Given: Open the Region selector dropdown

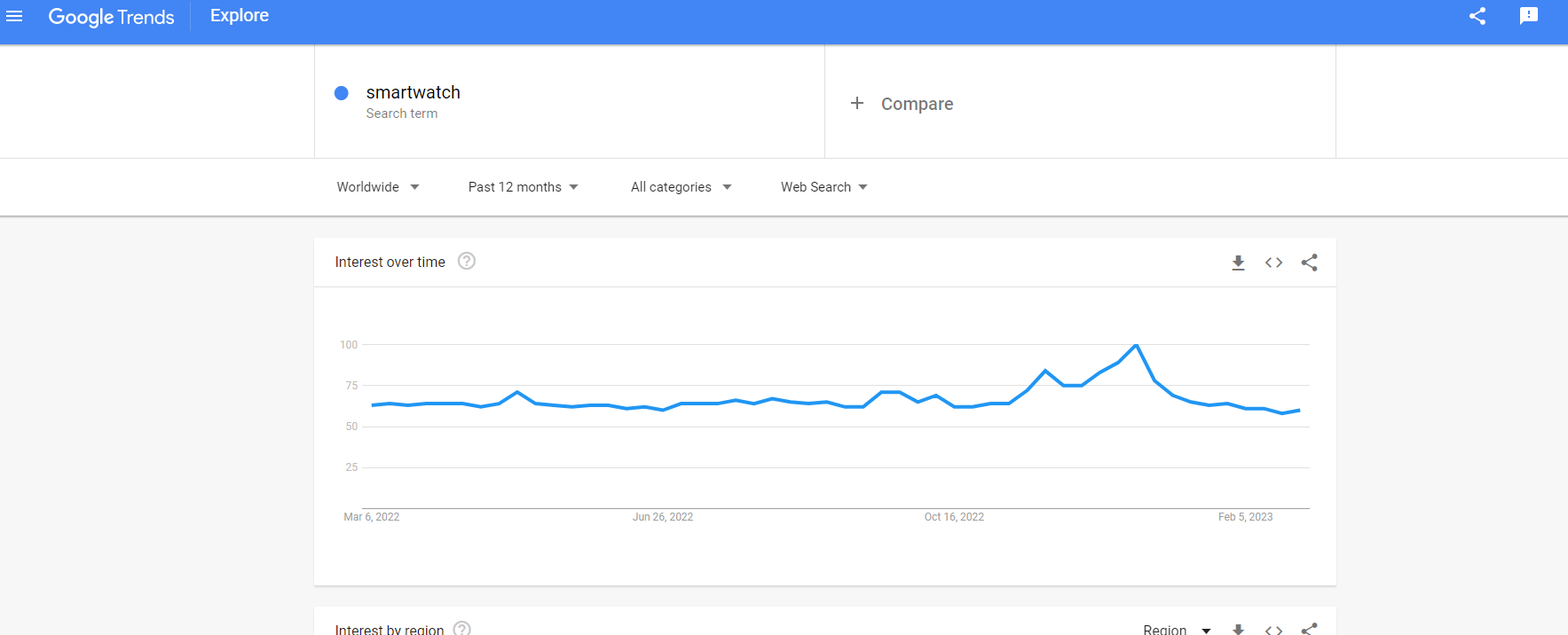Looking at the screenshot, I should tap(1178, 630).
